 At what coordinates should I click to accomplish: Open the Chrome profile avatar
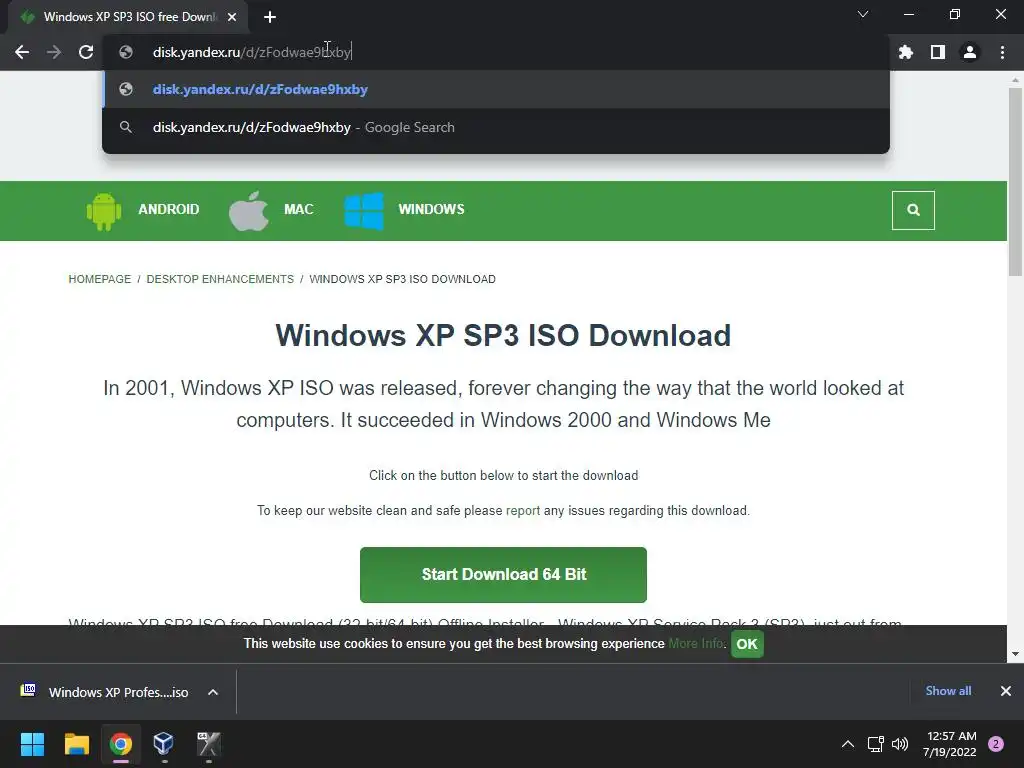point(970,52)
